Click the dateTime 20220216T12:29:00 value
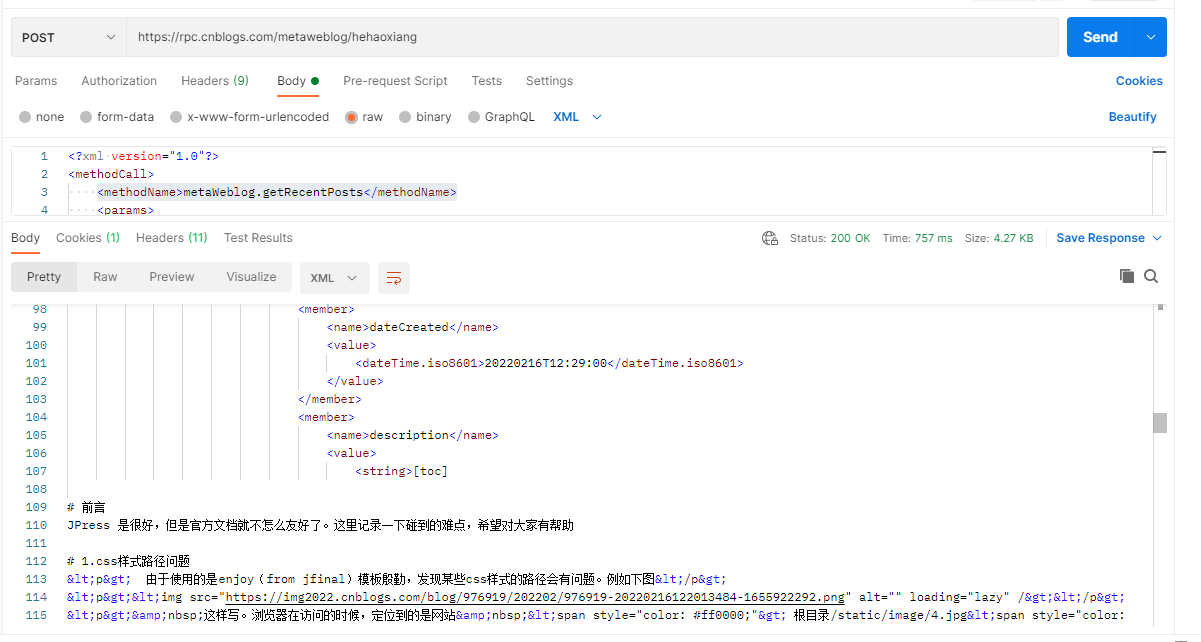This screenshot has height=642, width=1201. (546, 363)
